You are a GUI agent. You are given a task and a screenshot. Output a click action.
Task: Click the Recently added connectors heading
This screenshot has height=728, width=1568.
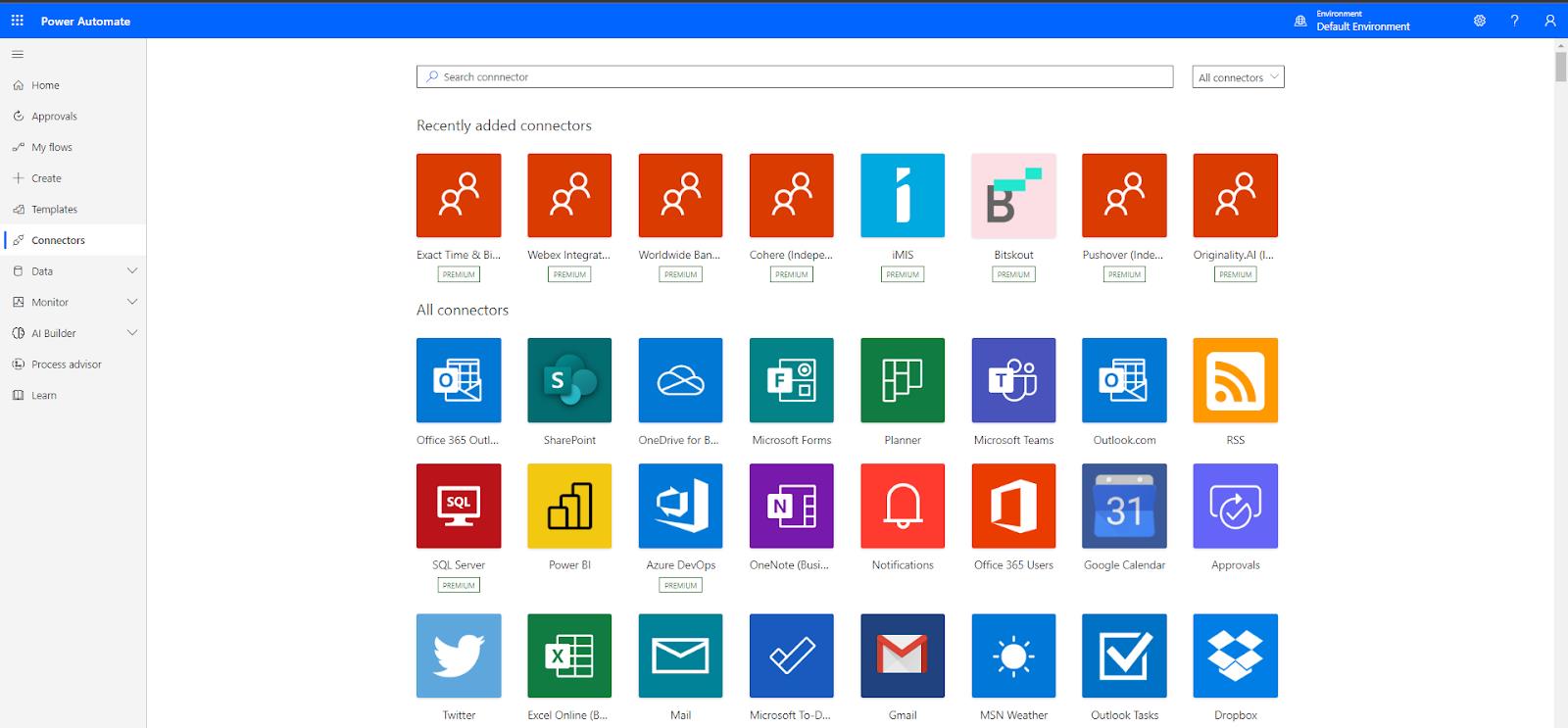tap(504, 125)
